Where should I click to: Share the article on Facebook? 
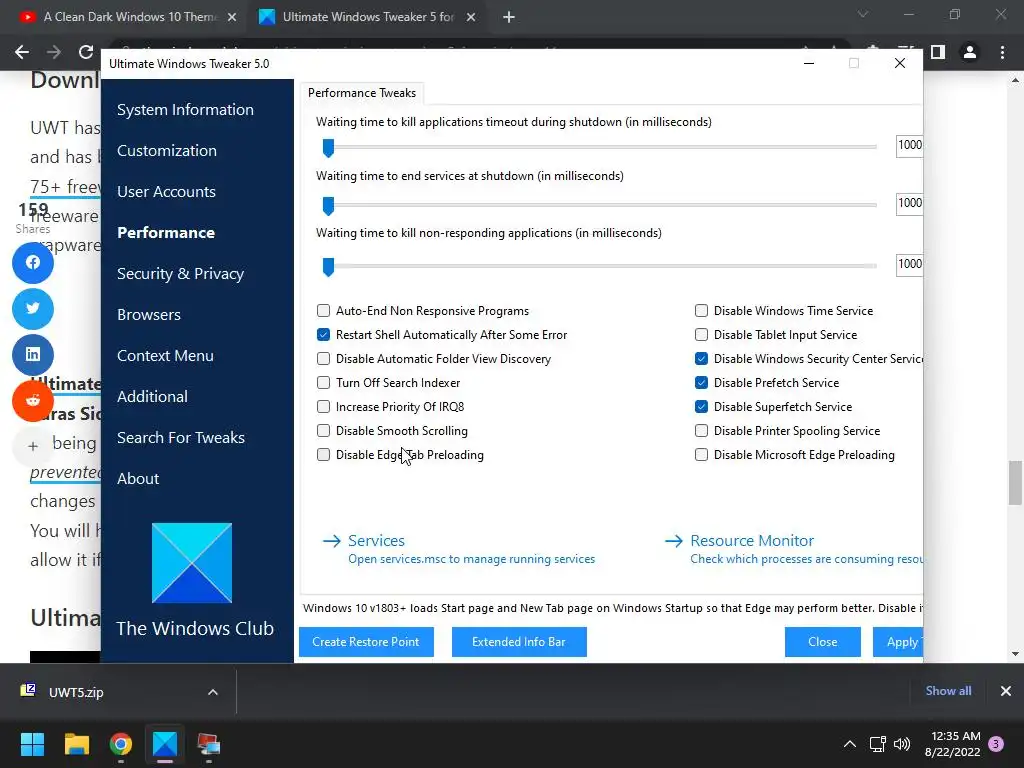tap(33, 263)
